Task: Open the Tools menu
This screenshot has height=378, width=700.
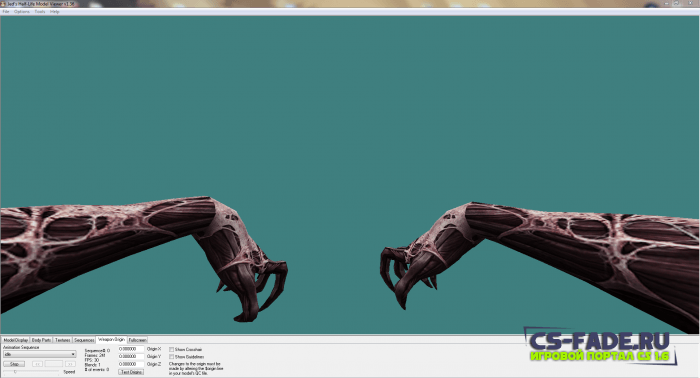Action: pyautogui.click(x=40, y=12)
